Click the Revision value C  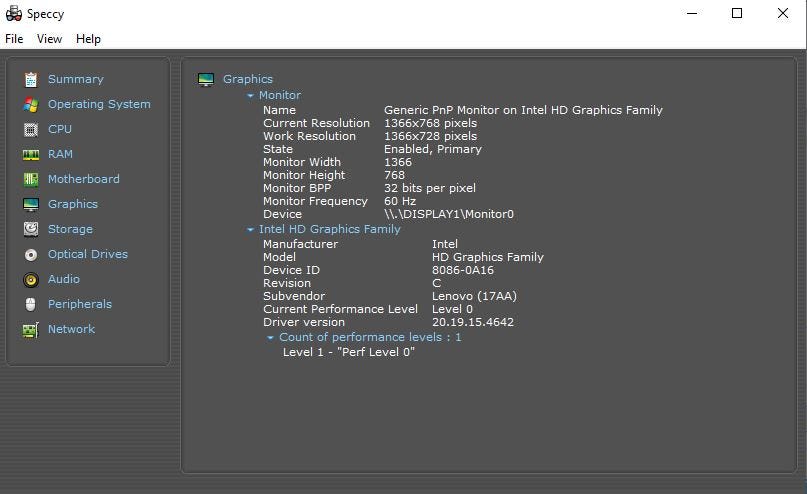coord(436,283)
